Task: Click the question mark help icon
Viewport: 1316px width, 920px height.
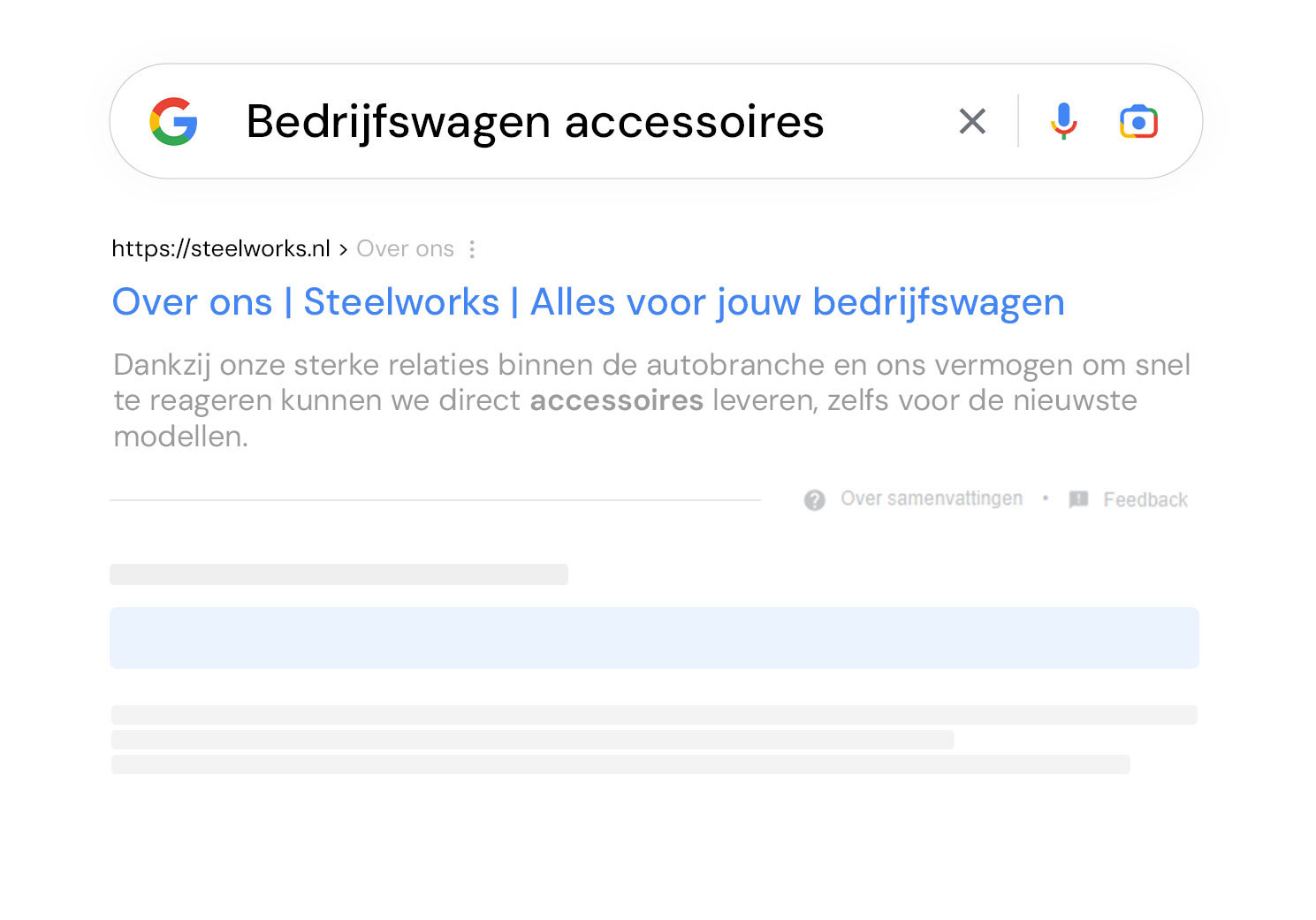Action: pos(814,500)
